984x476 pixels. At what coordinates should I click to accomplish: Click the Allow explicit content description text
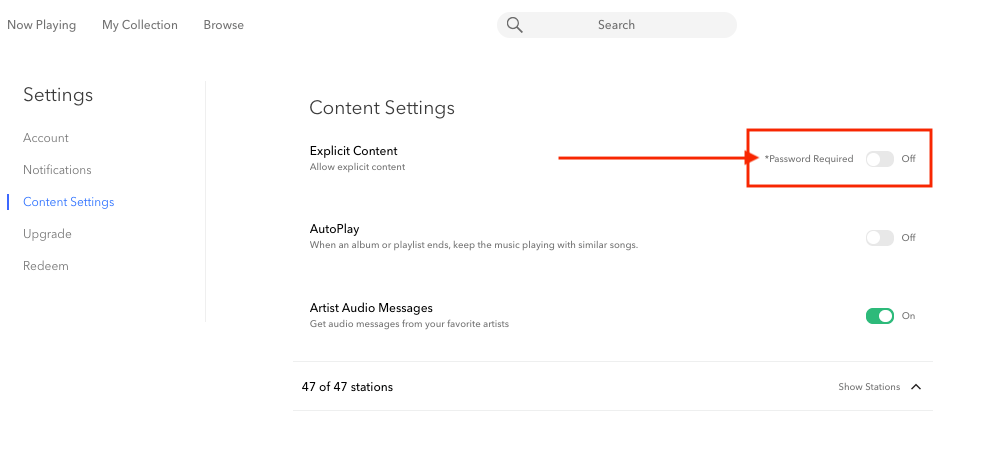tap(357, 167)
